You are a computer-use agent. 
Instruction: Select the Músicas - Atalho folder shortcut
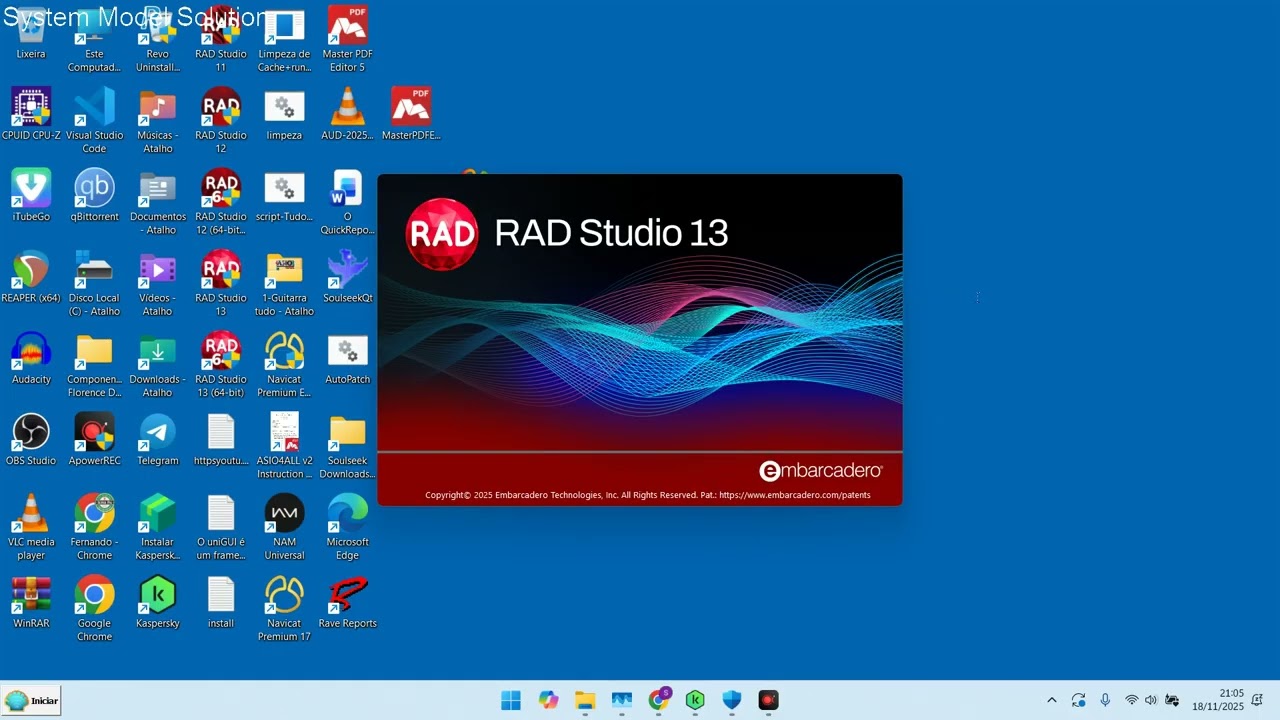point(157,121)
